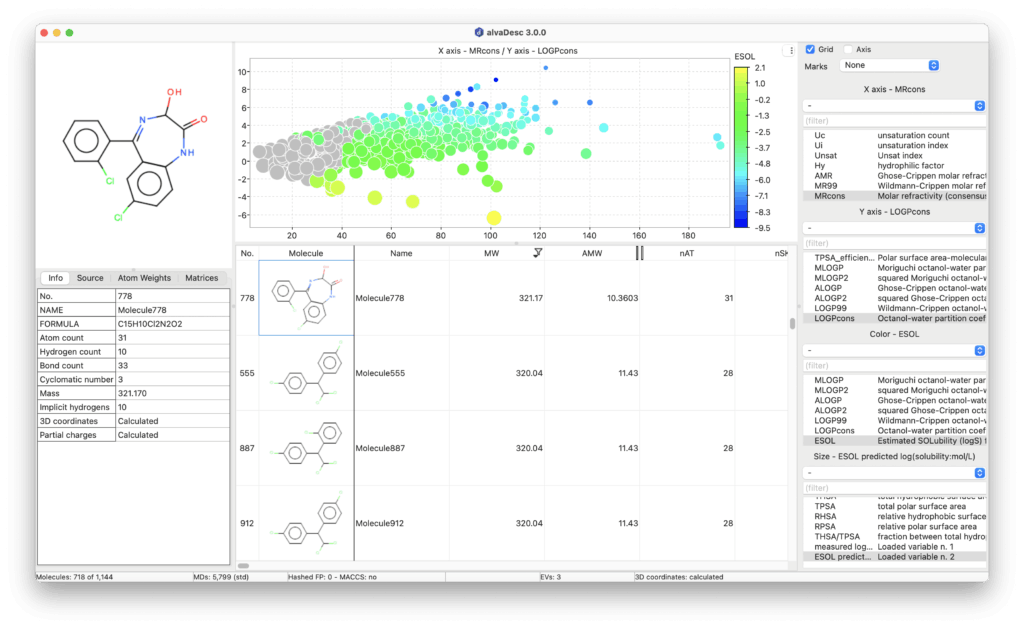Expand the X axis category dropdown

[896, 106]
